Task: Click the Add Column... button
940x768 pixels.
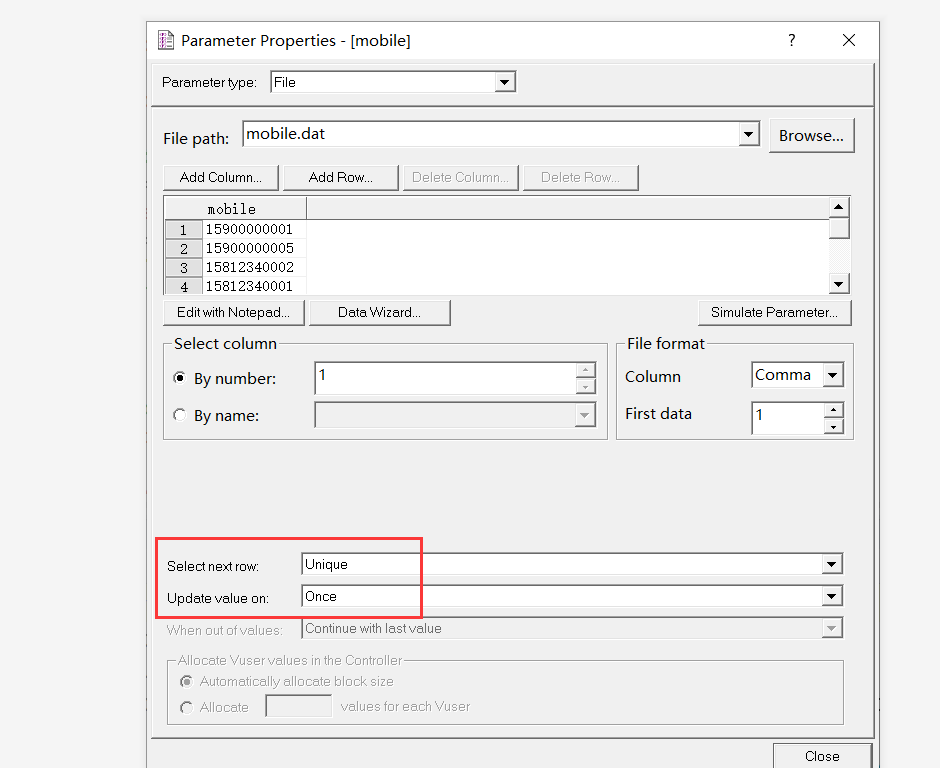Action: 221,178
